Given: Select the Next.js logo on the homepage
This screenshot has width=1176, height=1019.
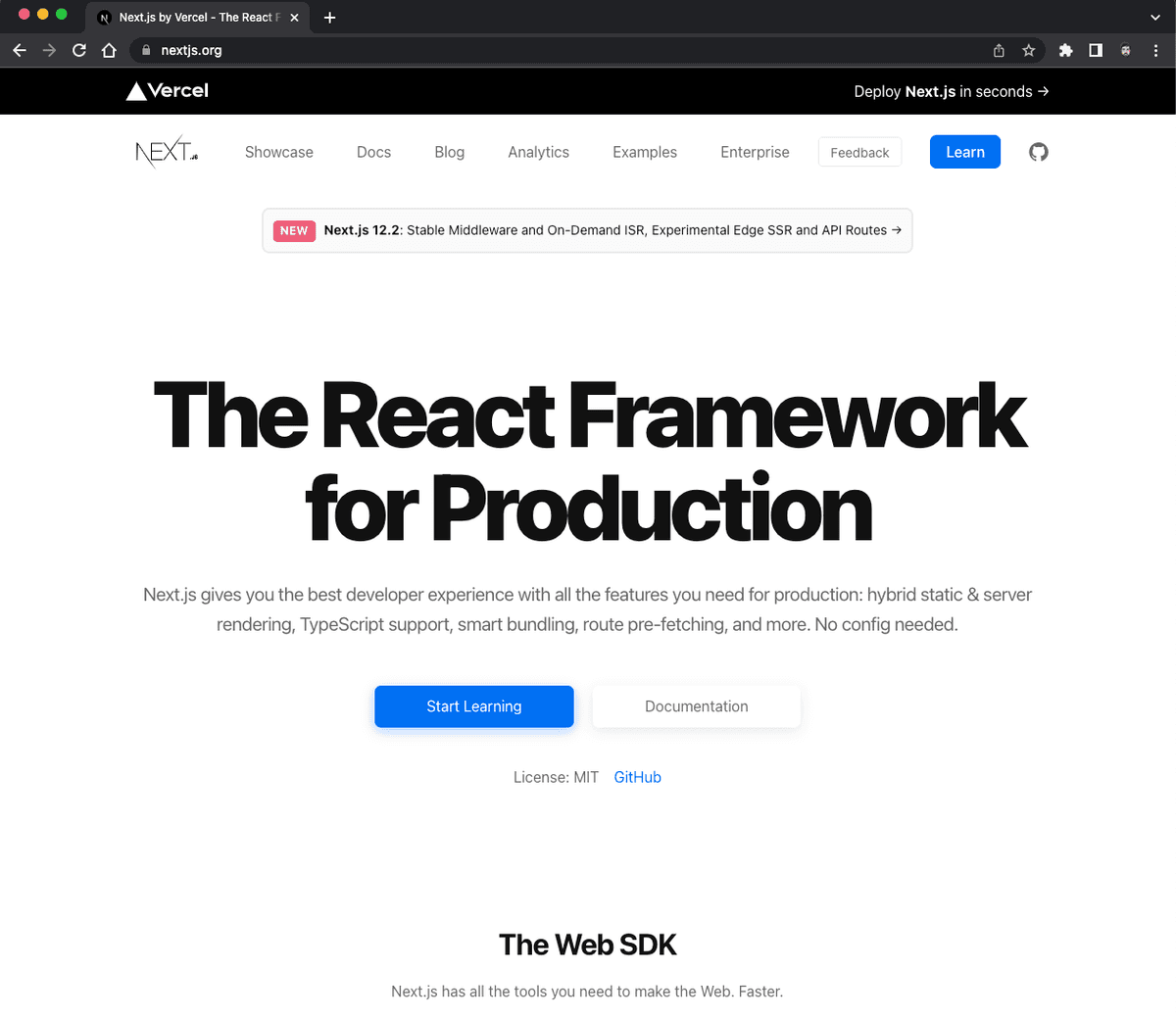Looking at the screenshot, I should (165, 151).
